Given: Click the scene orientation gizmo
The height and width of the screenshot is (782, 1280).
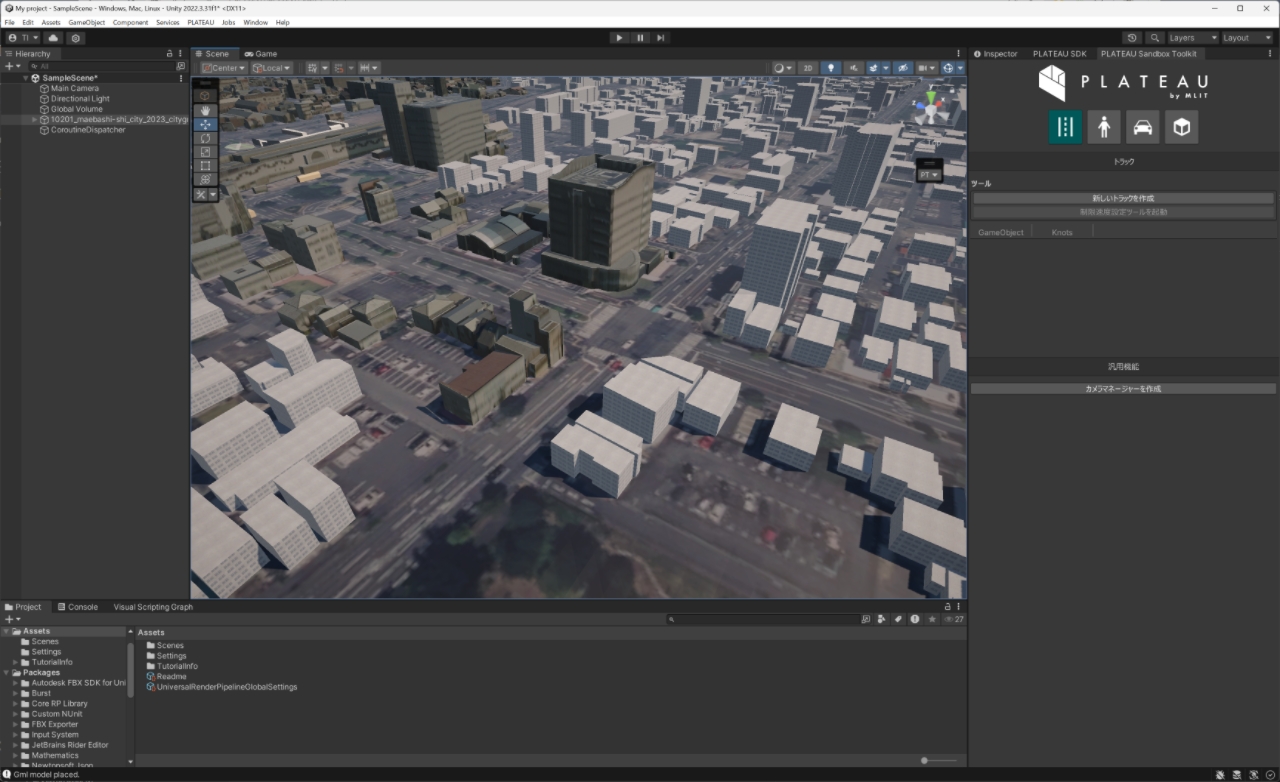Looking at the screenshot, I should [x=931, y=107].
